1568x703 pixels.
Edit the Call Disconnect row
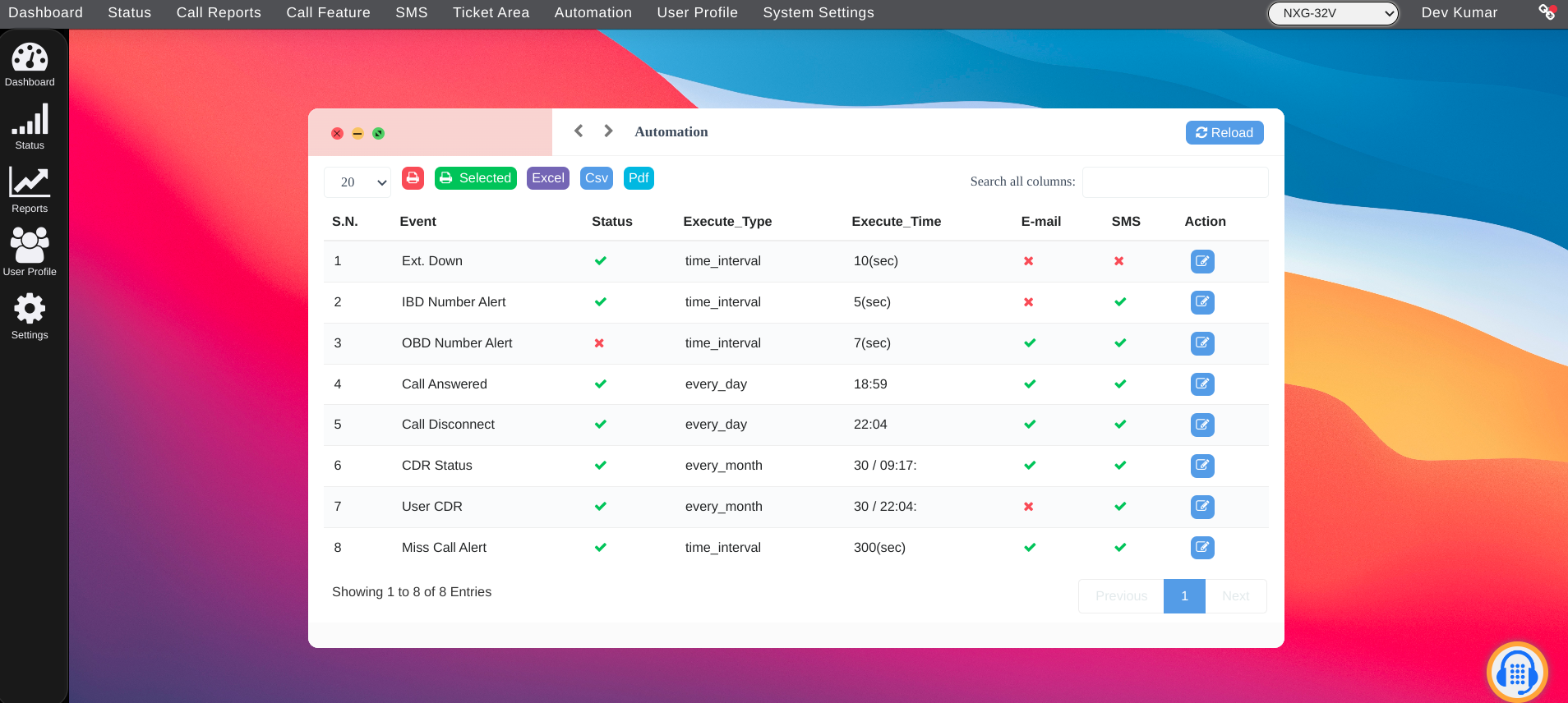pyautogui.click(x=1202, y=425)
